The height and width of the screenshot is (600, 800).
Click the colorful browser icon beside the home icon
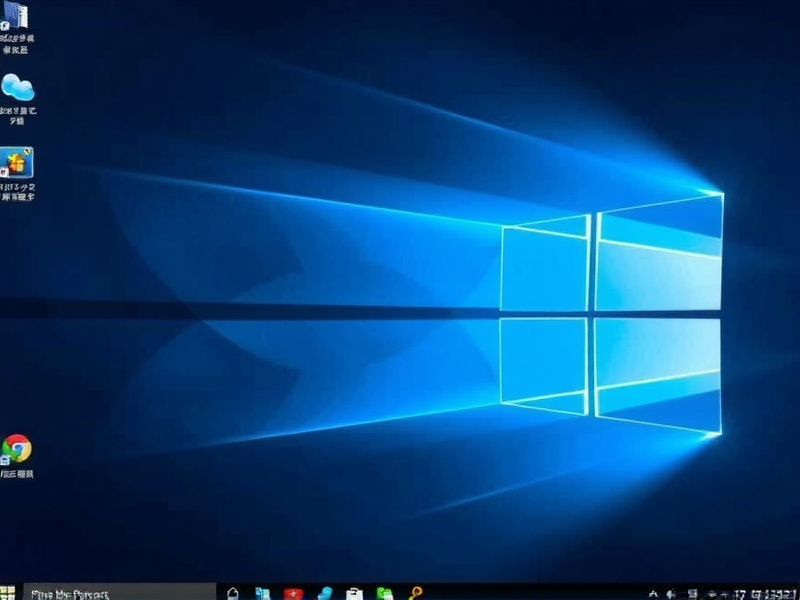click(x=264, y=592)
